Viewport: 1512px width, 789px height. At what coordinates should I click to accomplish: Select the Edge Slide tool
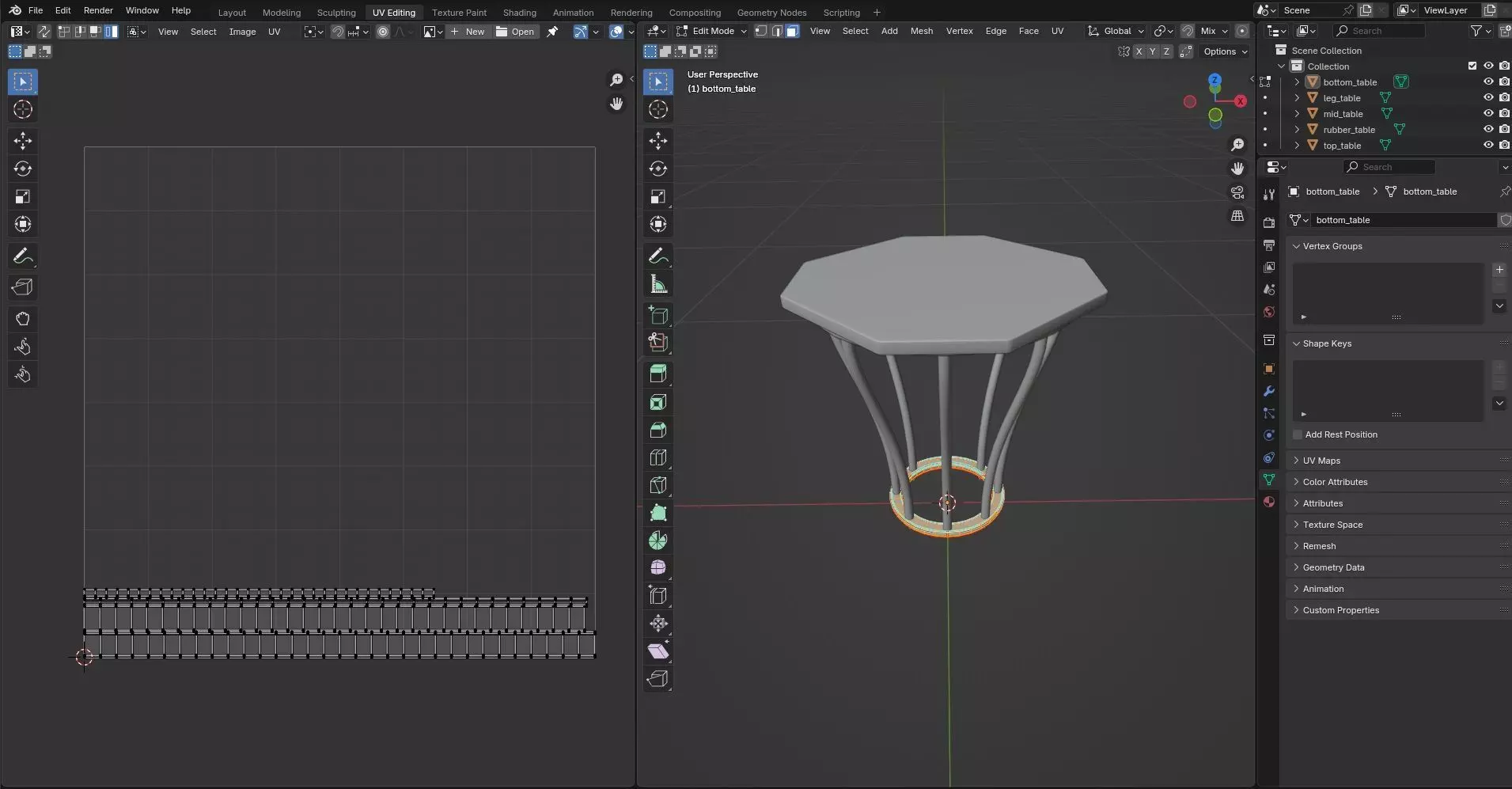coord(658,596)
